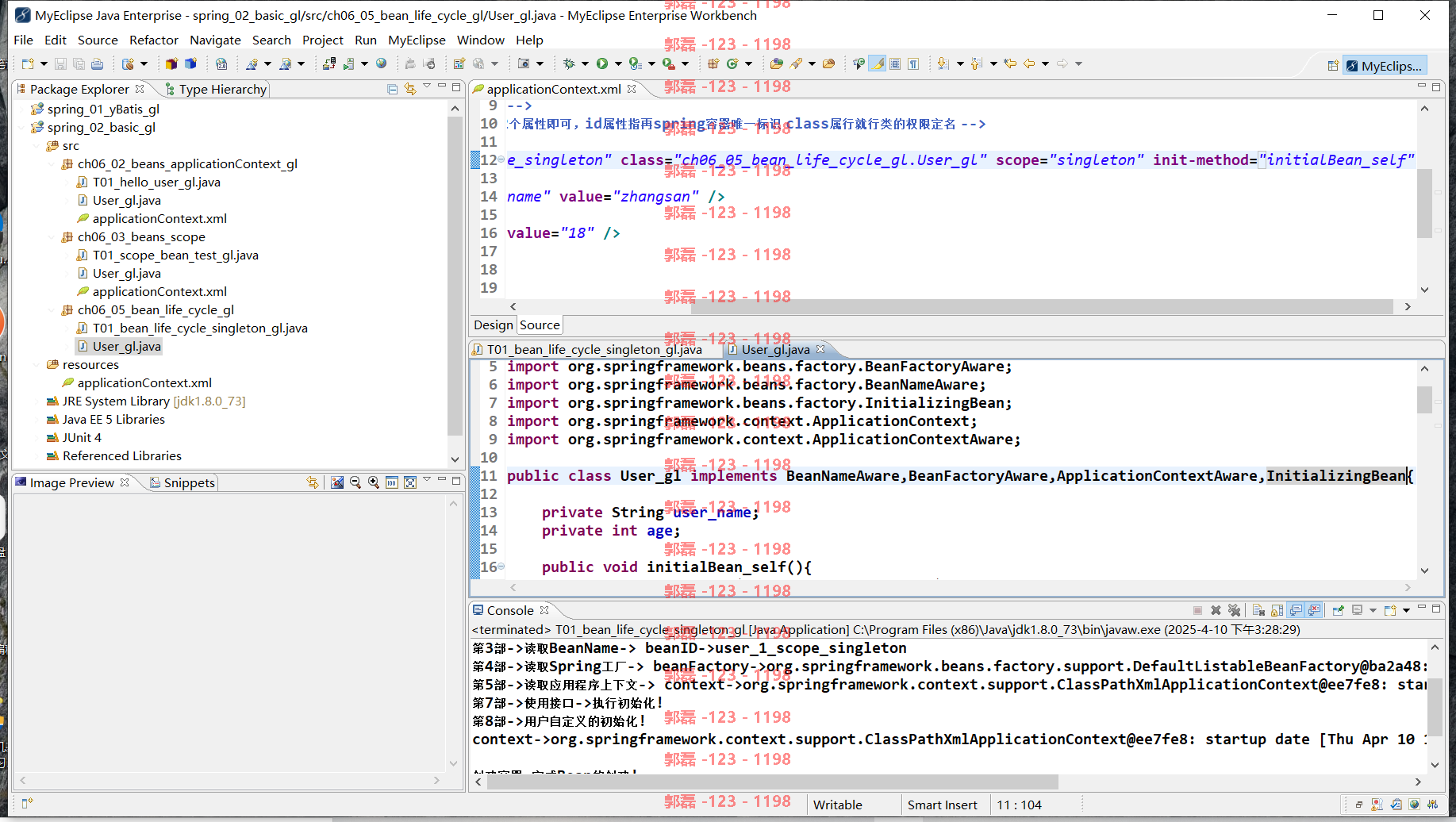Click the New file toolbar icon
The image size is (1456, 822).
(28, 63)
